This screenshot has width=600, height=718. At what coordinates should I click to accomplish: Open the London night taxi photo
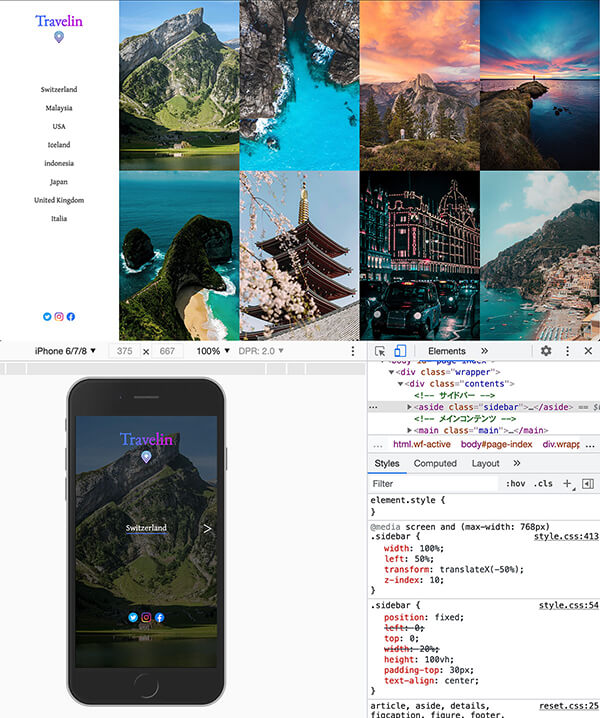coord(420,256)
